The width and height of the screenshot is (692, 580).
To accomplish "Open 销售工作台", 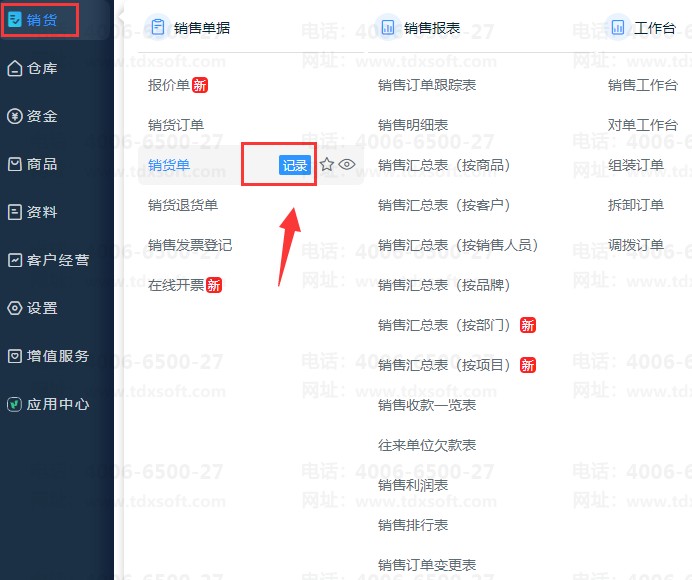I will (x=643, y=85).
